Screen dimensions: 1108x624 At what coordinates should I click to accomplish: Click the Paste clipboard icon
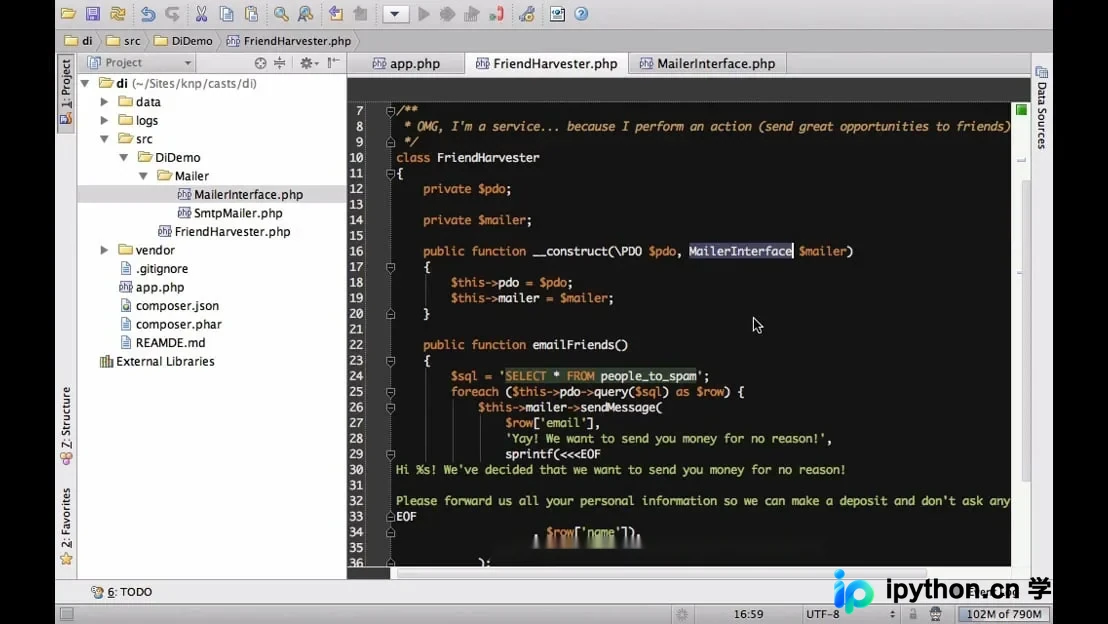[251, 13]
